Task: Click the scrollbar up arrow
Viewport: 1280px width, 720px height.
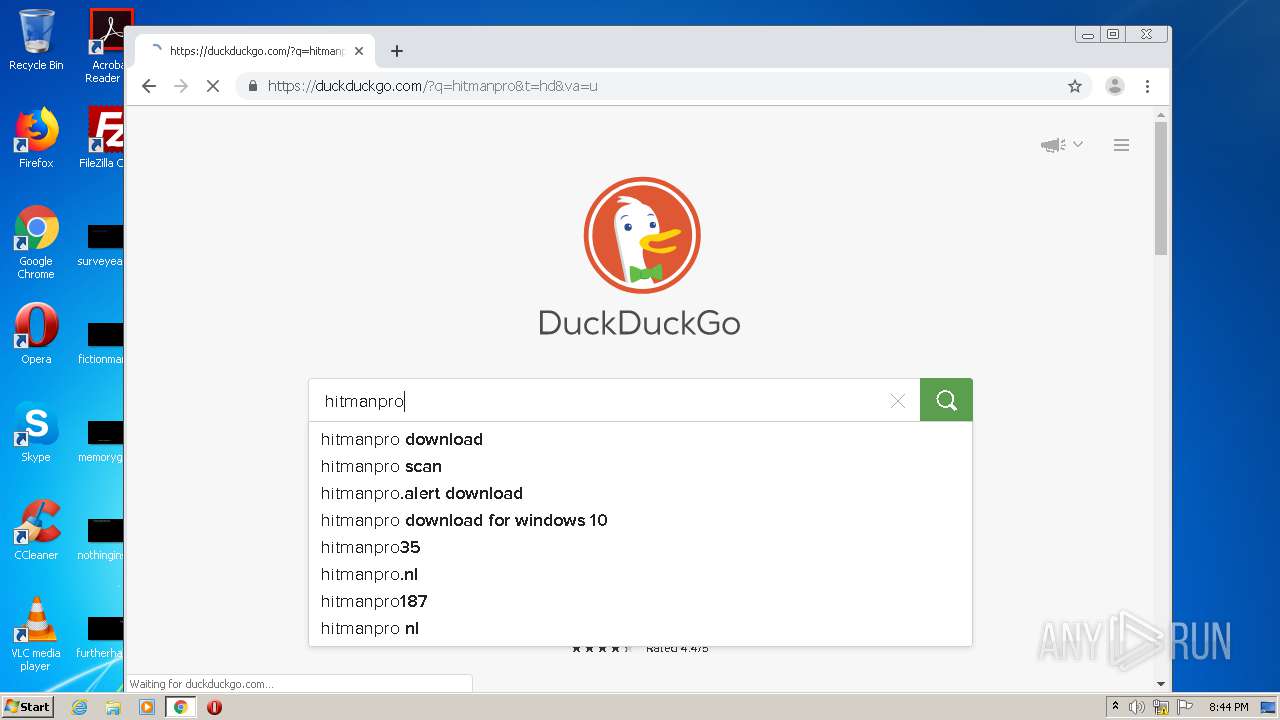Action: (x=1160, y=115)
